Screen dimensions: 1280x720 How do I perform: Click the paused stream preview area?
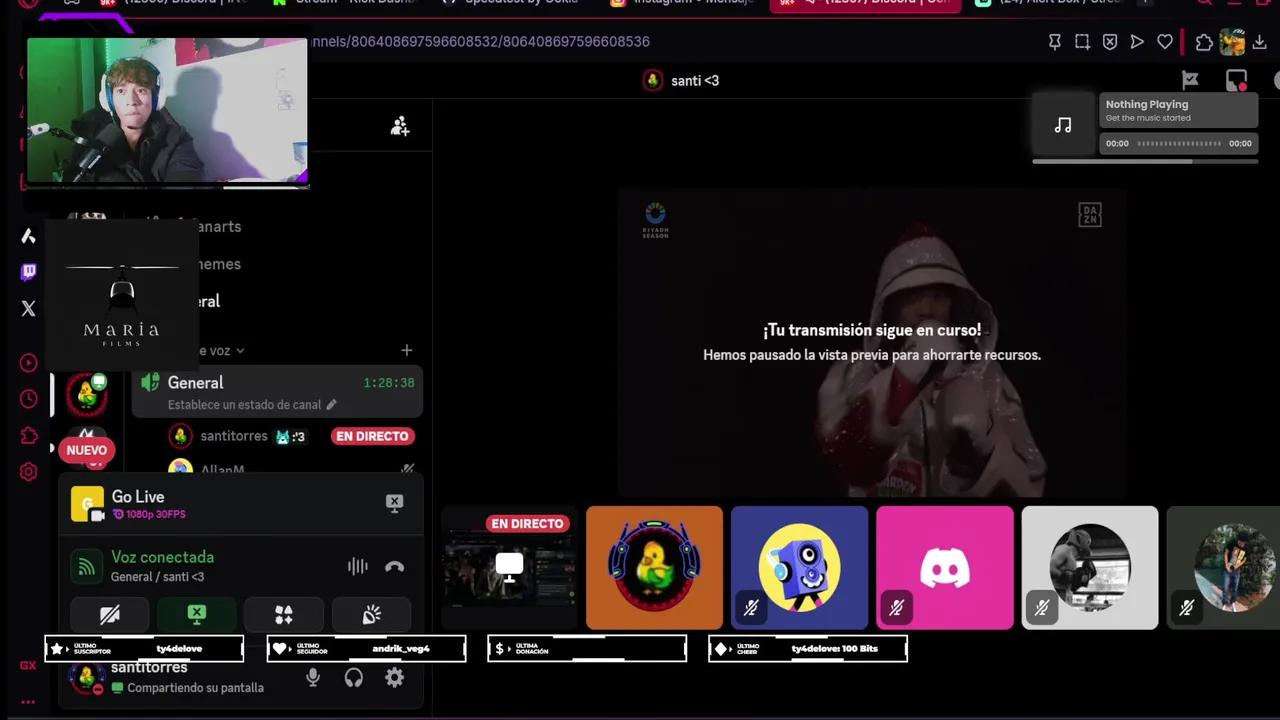(872, 343)
